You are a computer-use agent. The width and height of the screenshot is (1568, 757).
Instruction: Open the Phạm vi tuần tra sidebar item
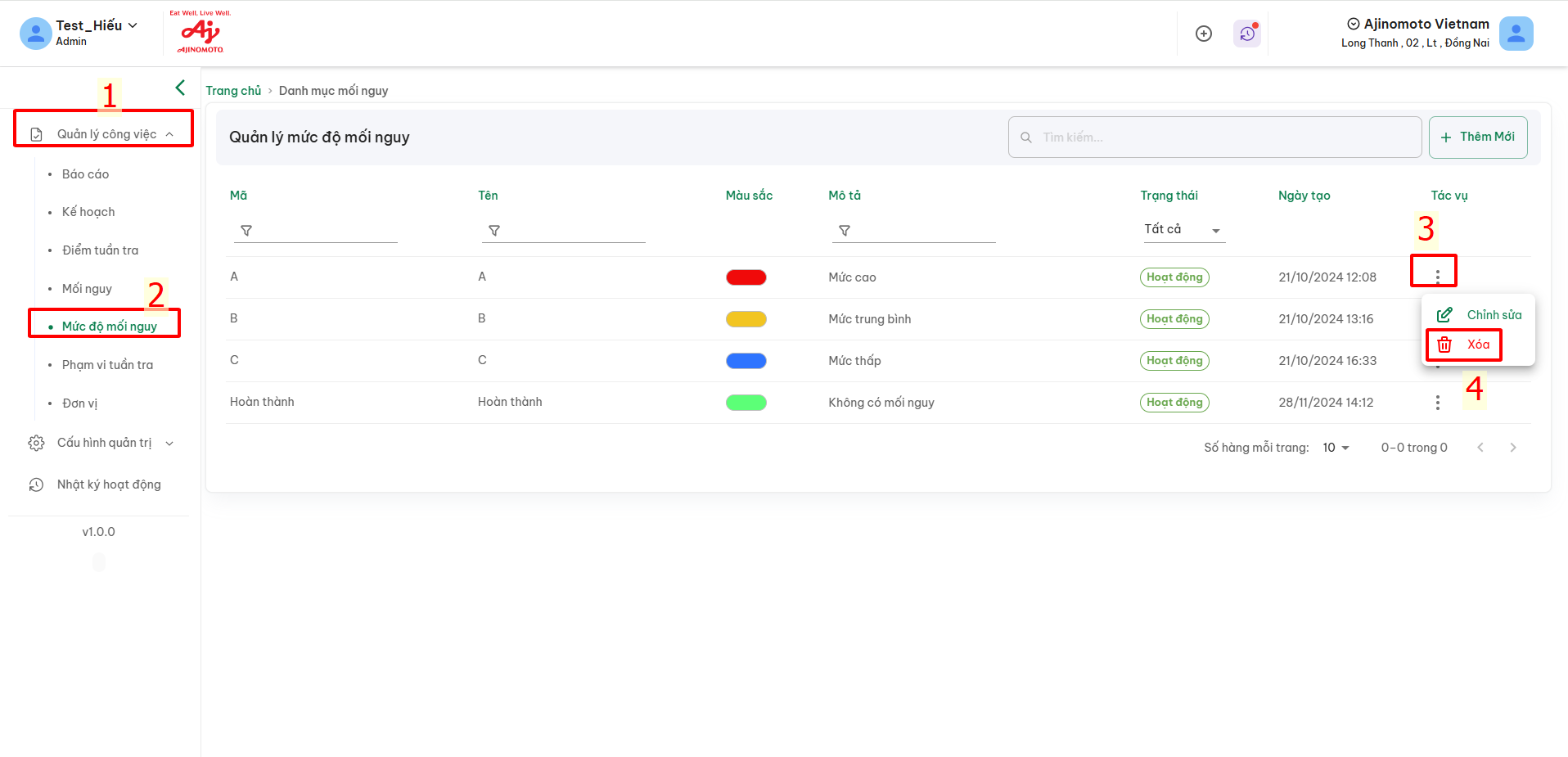[x=107, y=365]
